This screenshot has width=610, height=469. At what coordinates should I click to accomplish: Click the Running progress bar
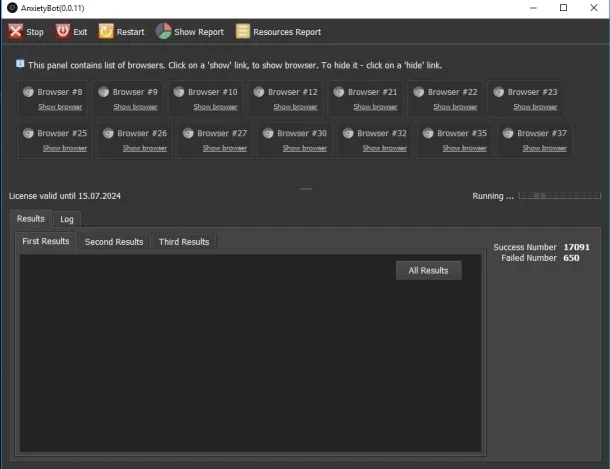[559, 196]
